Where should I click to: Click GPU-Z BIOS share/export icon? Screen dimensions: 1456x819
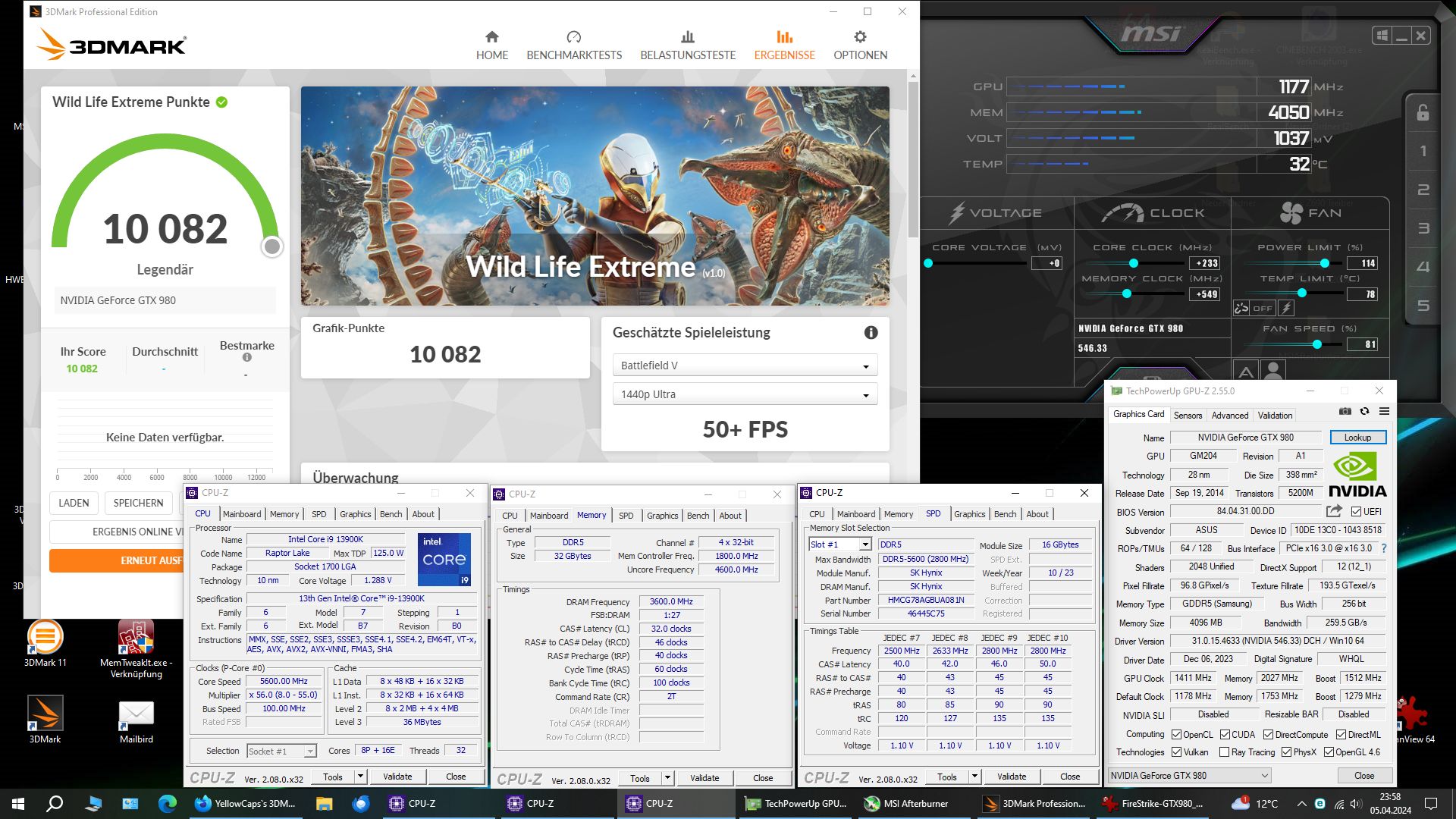[x=1334, y=511]
